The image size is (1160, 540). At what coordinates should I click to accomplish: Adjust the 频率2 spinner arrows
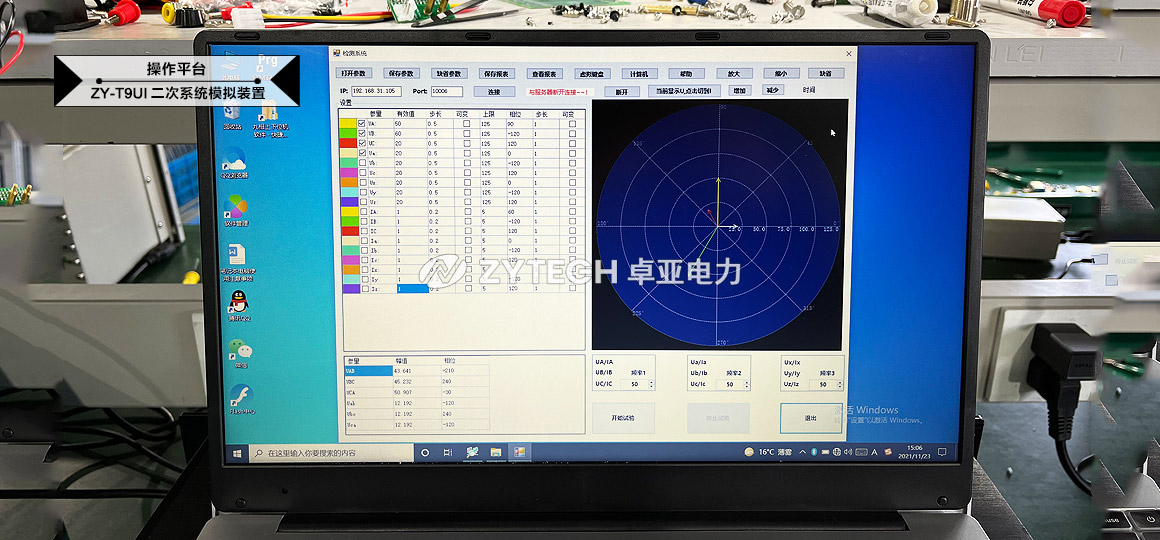coord(746,385)
